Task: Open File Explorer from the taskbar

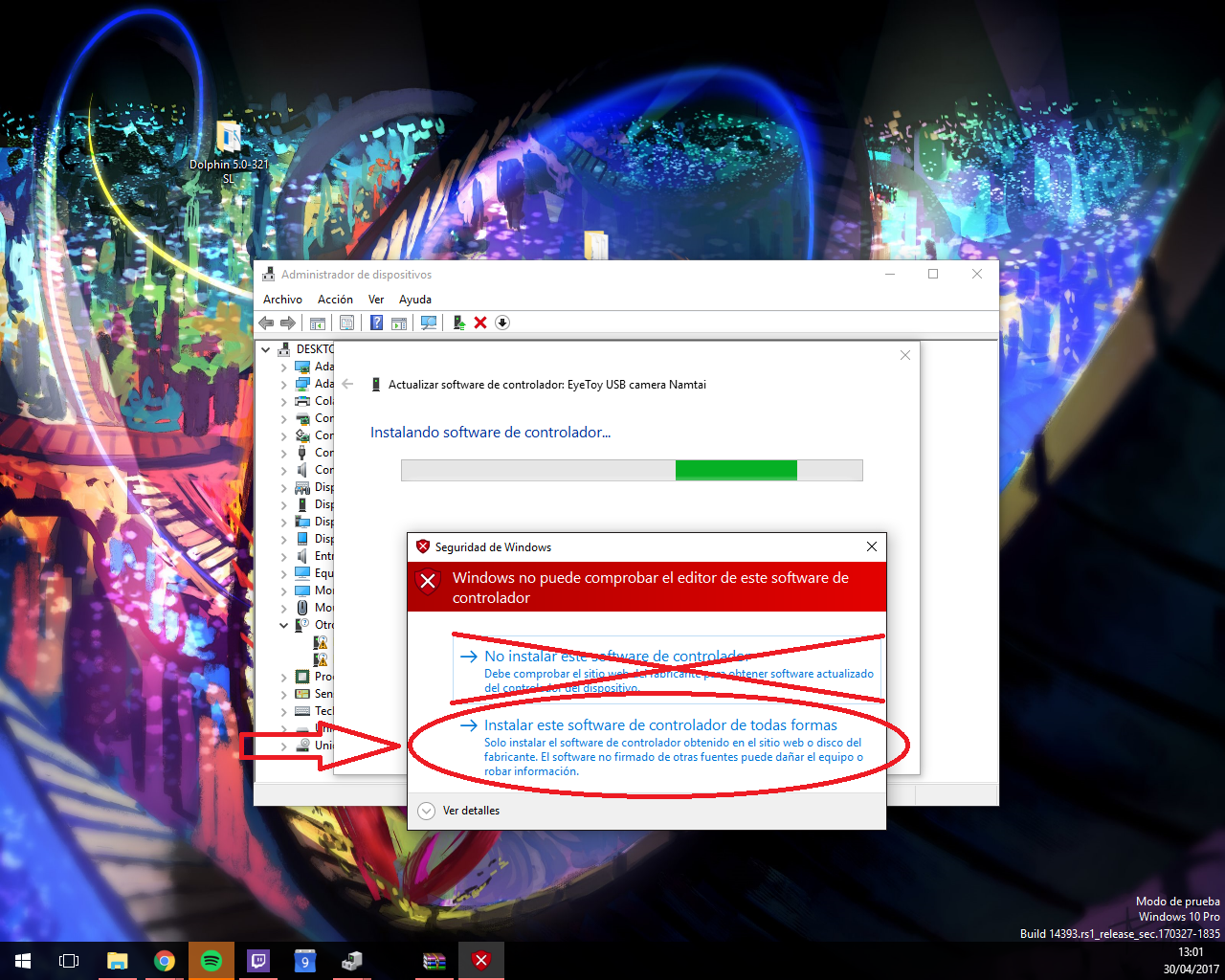Action: pyautogui.click(x=117, y=961)
